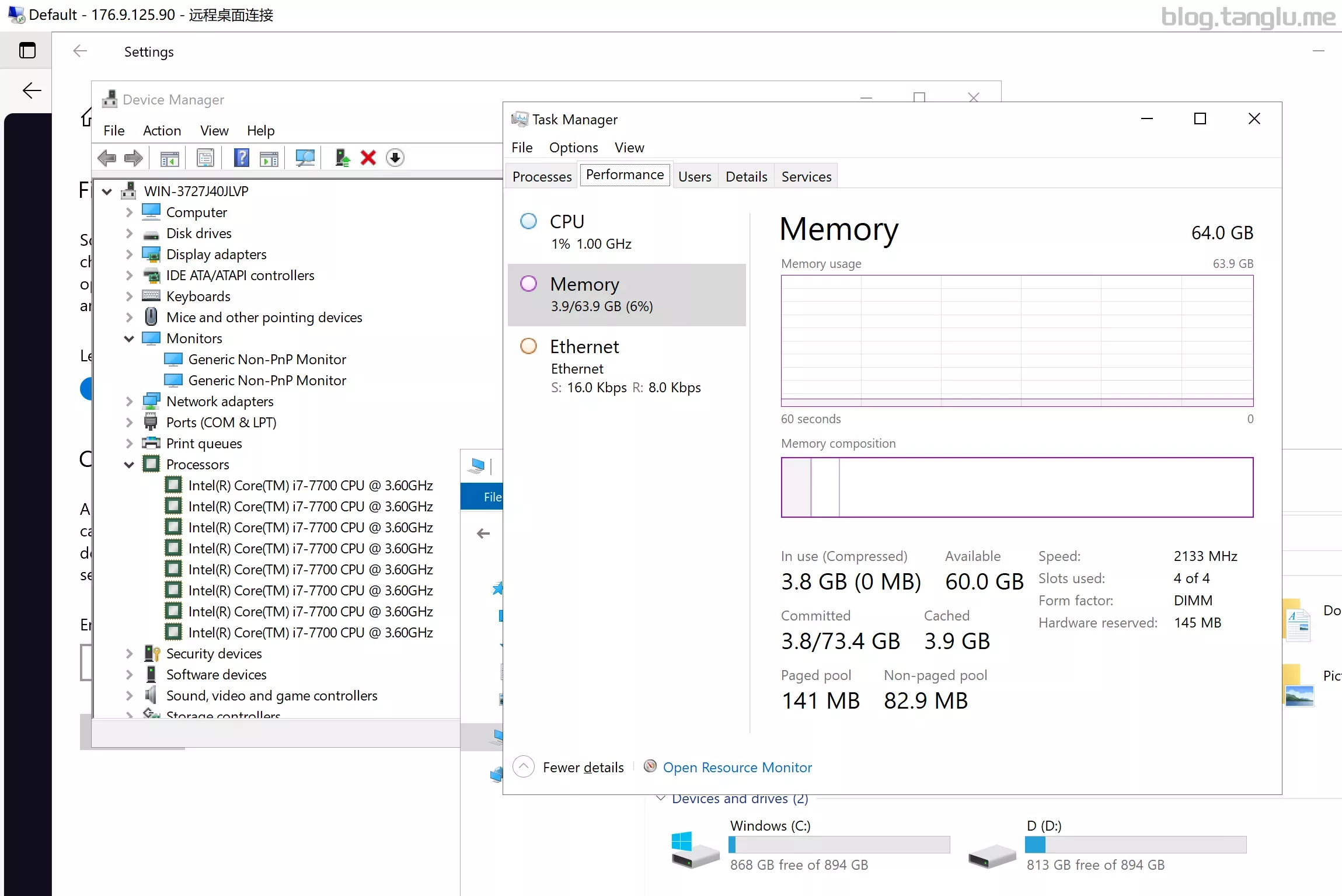Select CPU in the performance sidebar
Screen dimensions: 1342x896
point(627,232)
